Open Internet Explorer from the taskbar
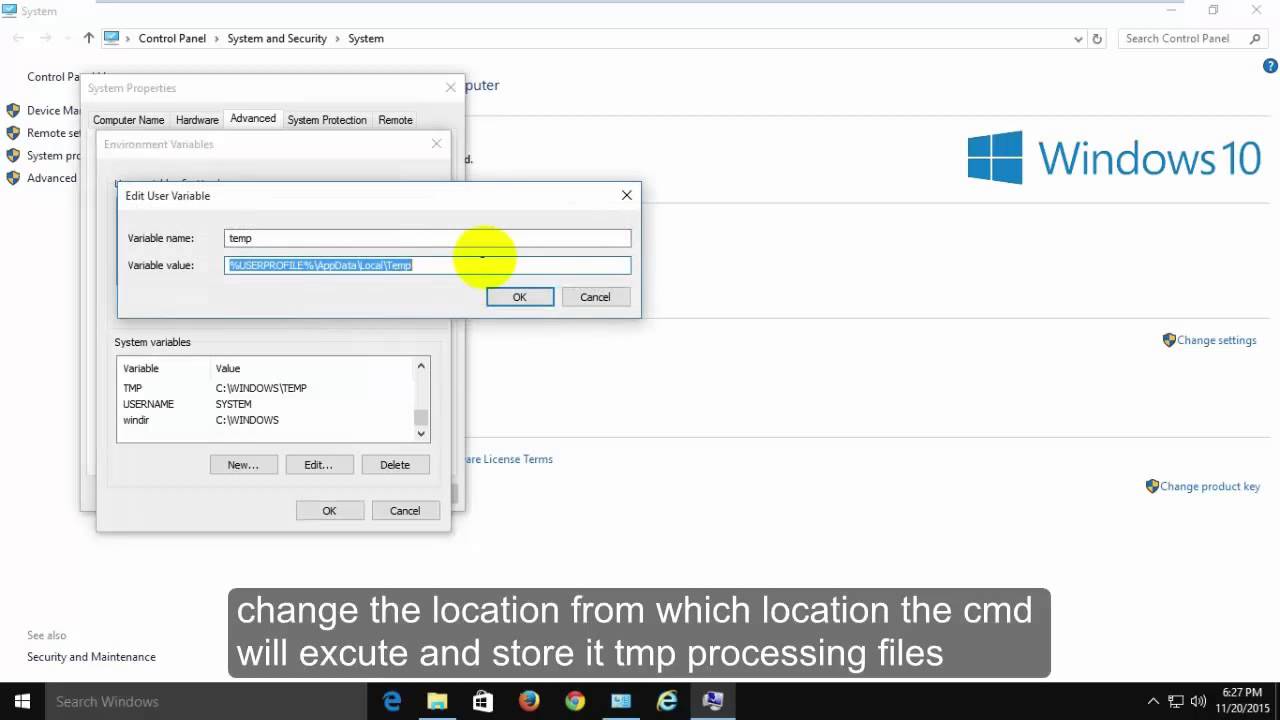The width and height of the screenshot is (1280, 720). 667,701
